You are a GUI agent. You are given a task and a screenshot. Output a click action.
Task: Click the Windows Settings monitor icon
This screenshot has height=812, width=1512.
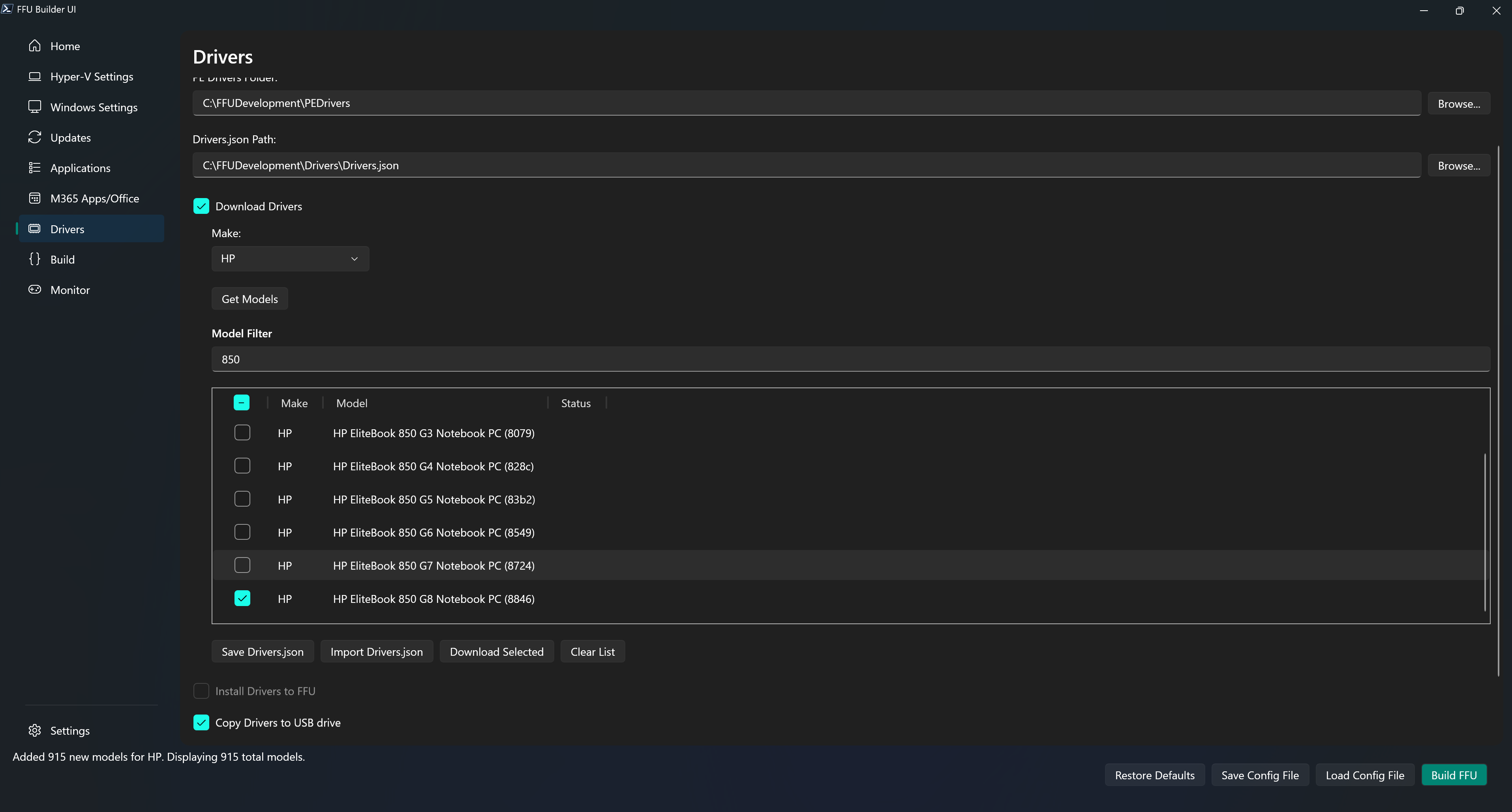click(x=35, y=107)
